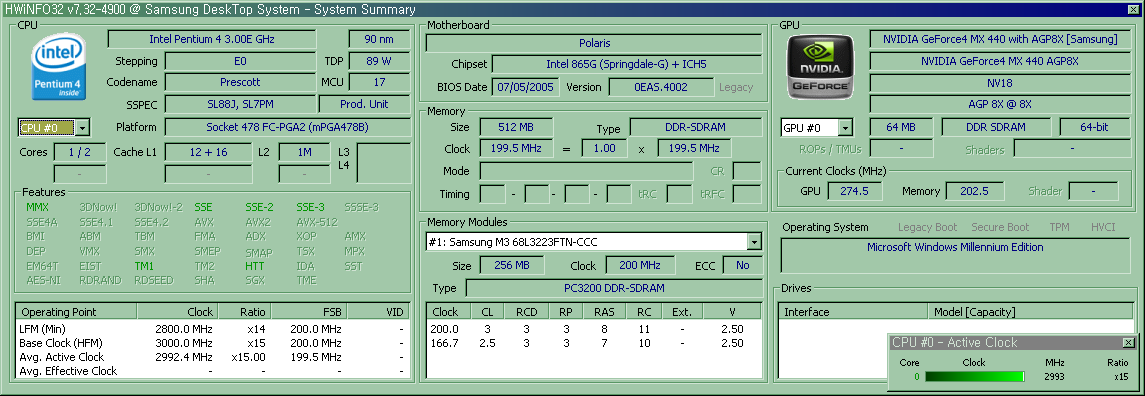1145x396 pixels.
Task: Click the FSB column header
Action: 310,312
